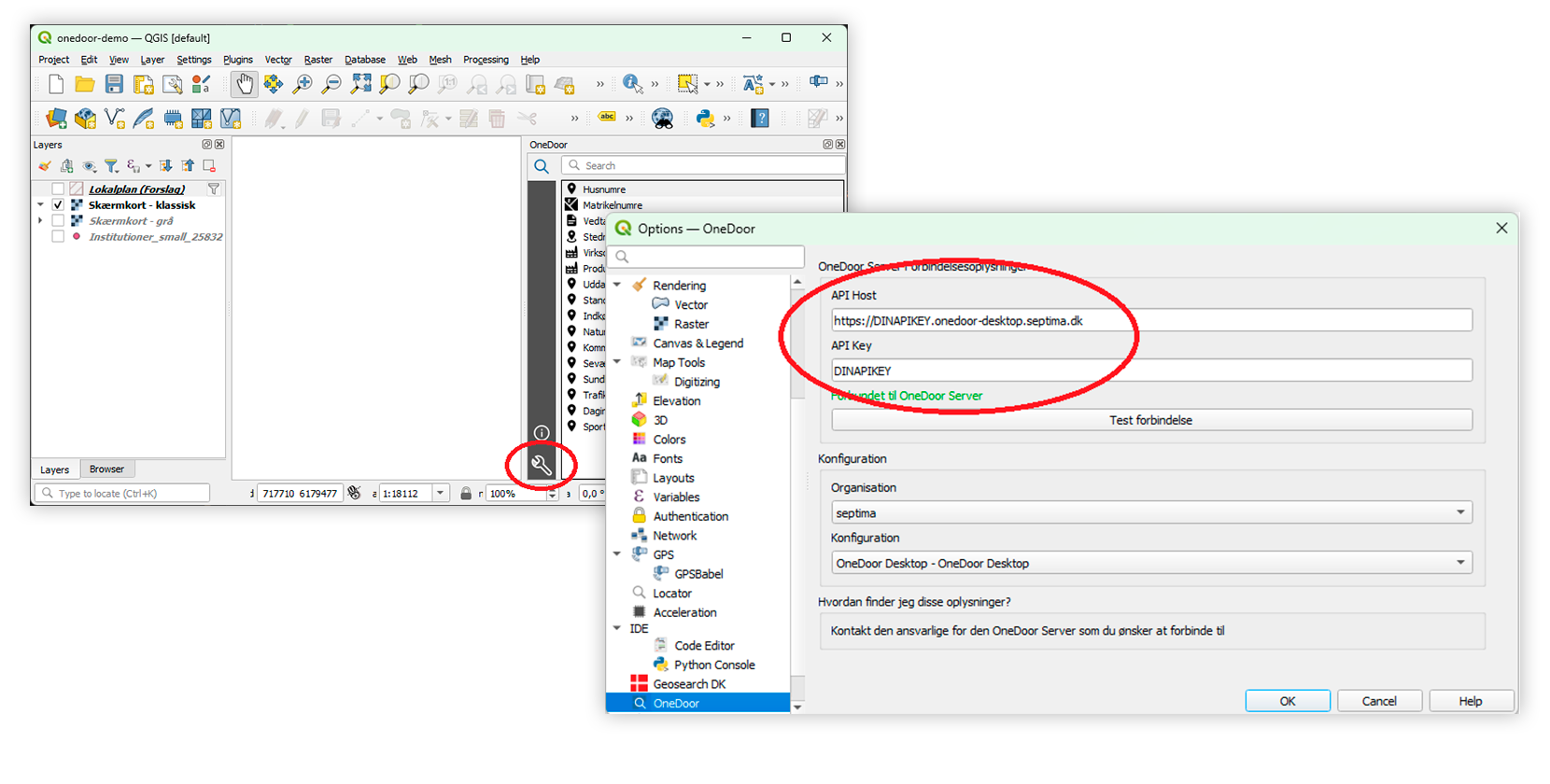Toggle visibility of Lokalplan (Forslag) layer
Screen dimensions: 1550x784
pyautogui.click(x=58, y=189)
